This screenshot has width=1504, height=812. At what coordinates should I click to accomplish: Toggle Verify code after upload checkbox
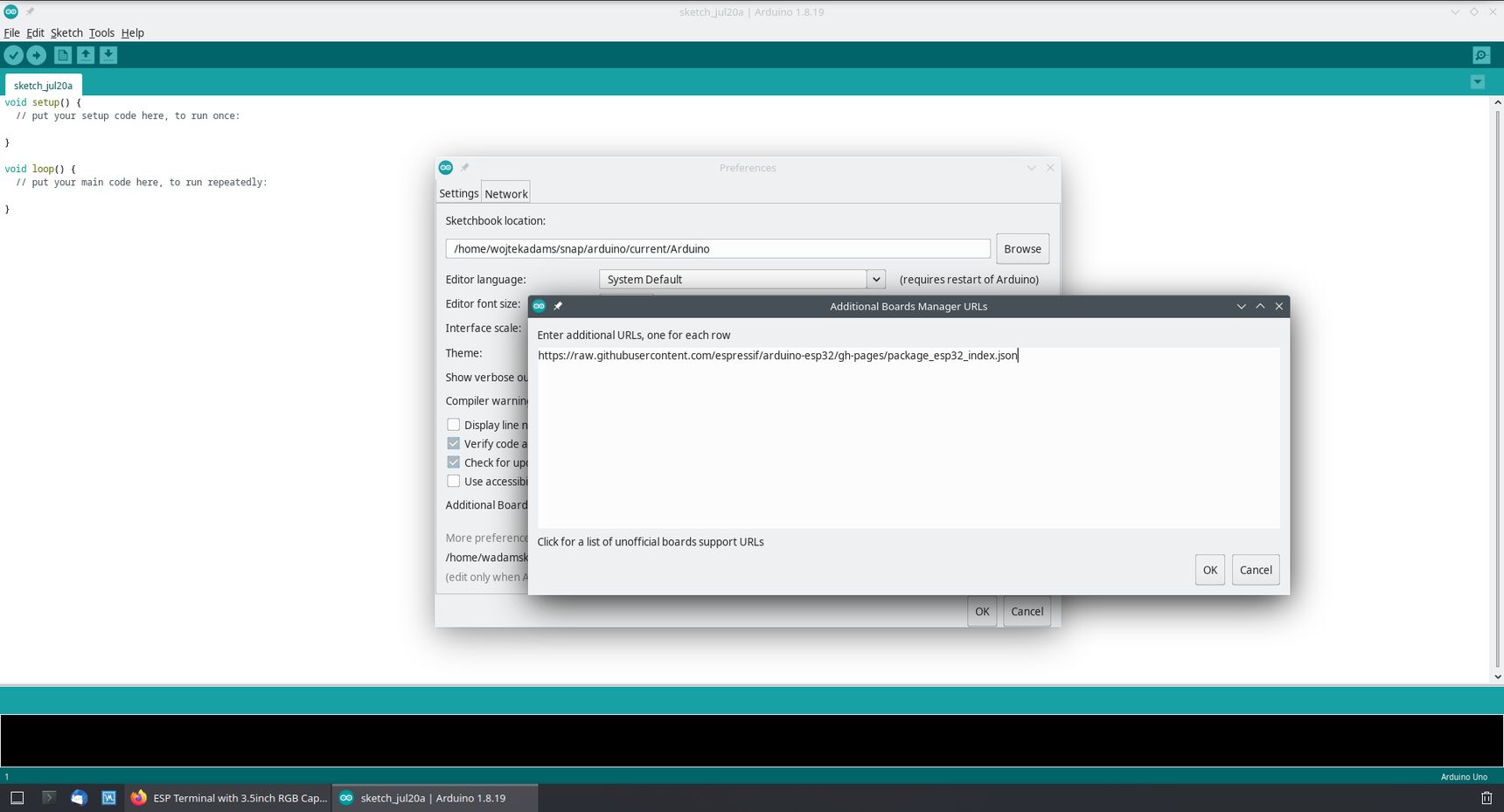(454, 444)
